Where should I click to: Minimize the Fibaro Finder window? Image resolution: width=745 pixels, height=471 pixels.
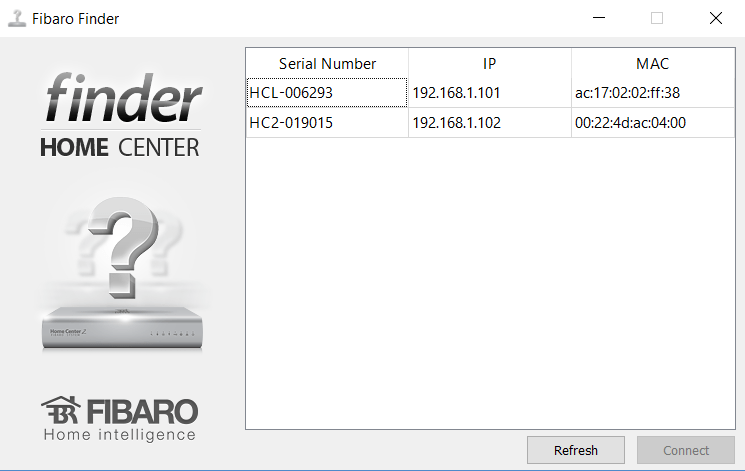tap(599, 18)
